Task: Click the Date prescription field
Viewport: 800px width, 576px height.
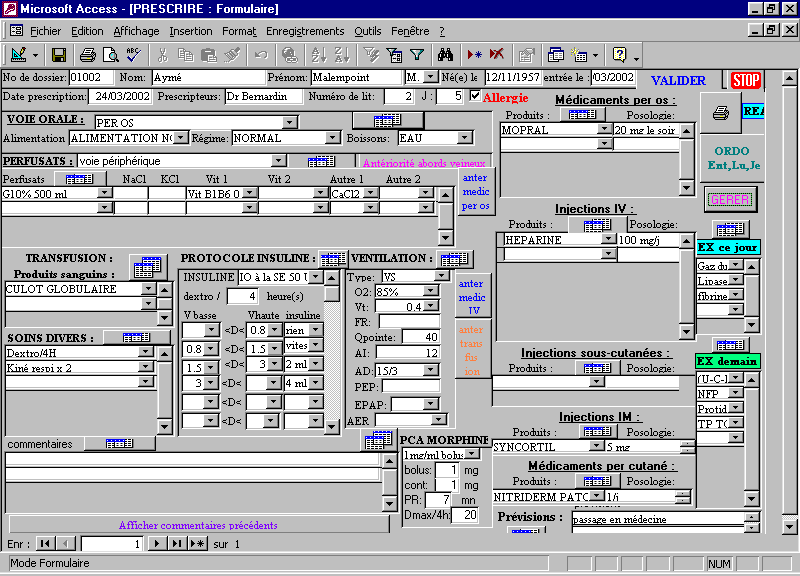Action: pyautogui.click(x=119, y=96)
